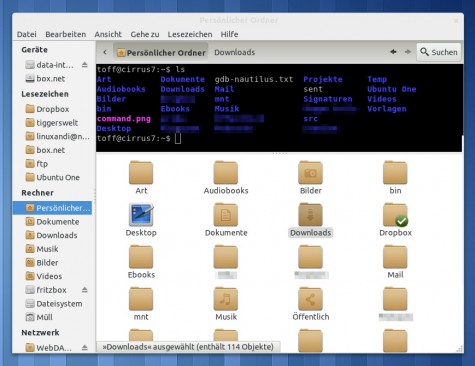475x366 pixels.
Task: Open the Ubuntu One bookmark
Action: (x=52, y=177)
